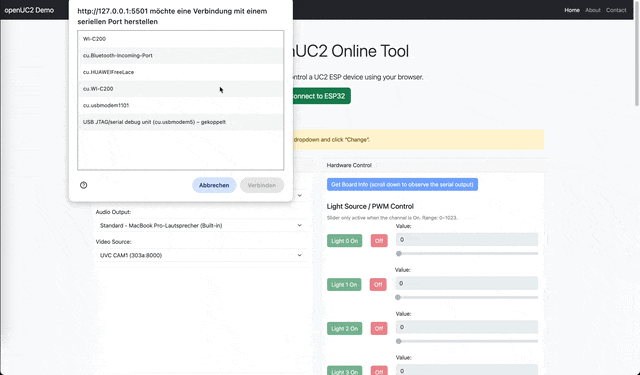Image resolution: width=640 pixels, height=375 pixels.
Task: Click the Verbinden button
Action: coord(262,185)
